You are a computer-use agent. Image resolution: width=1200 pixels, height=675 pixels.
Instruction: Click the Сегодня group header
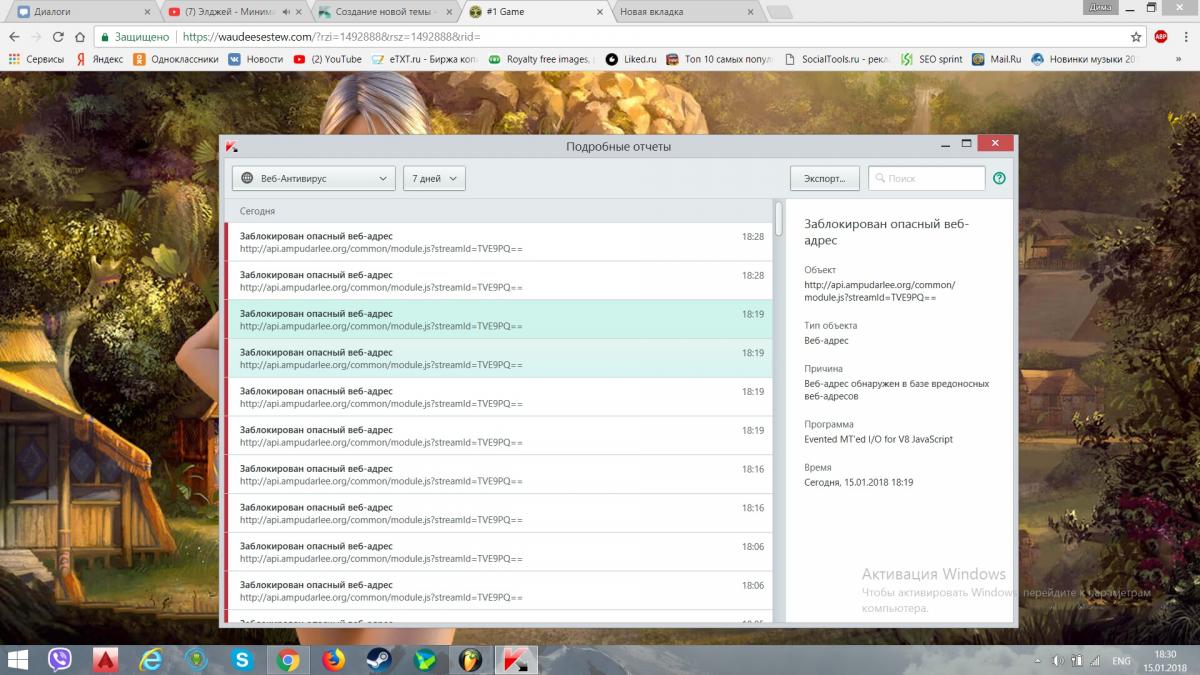pyautogui.click(x=257, y=211)
